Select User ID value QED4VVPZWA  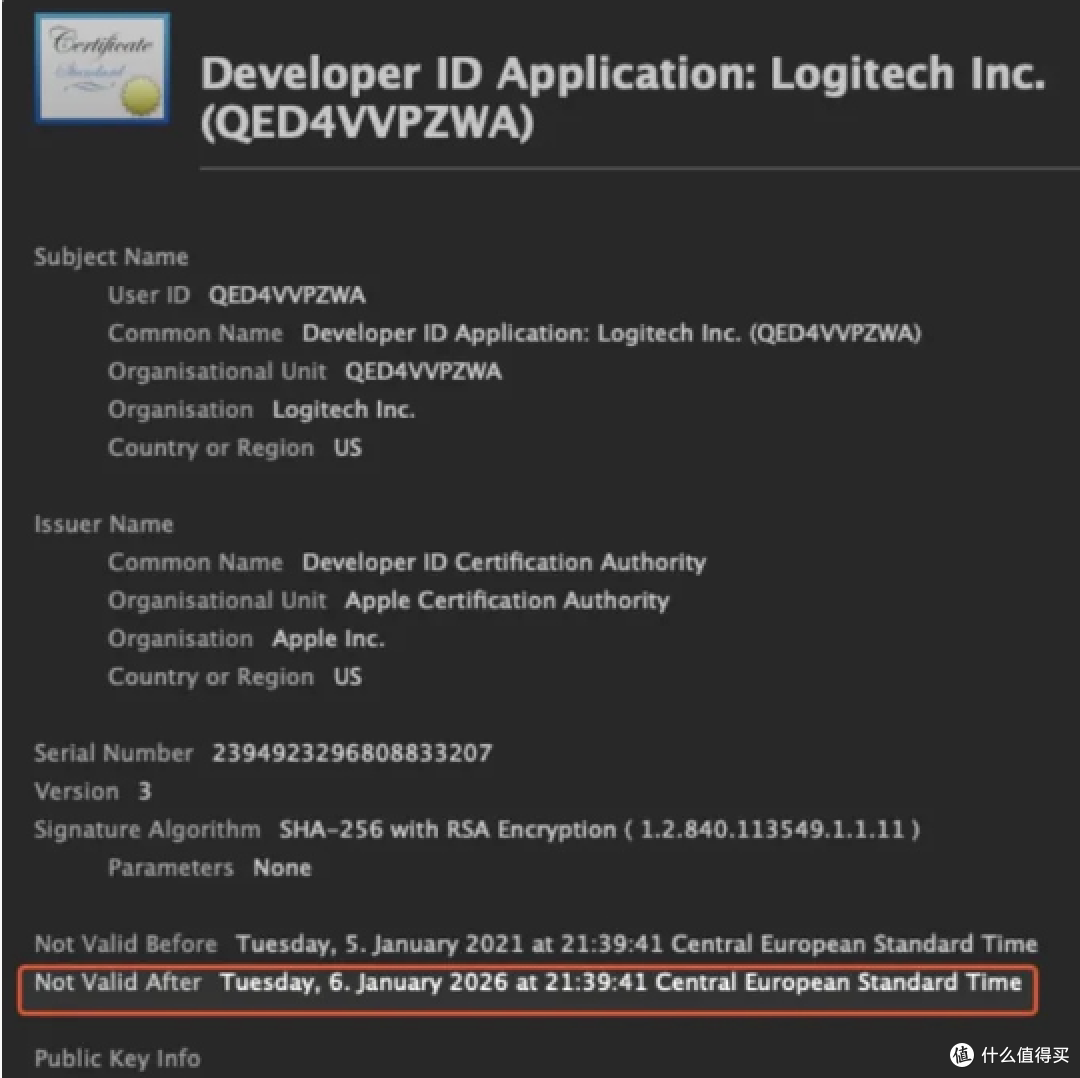pyautogui.click(x=287, y=295)
